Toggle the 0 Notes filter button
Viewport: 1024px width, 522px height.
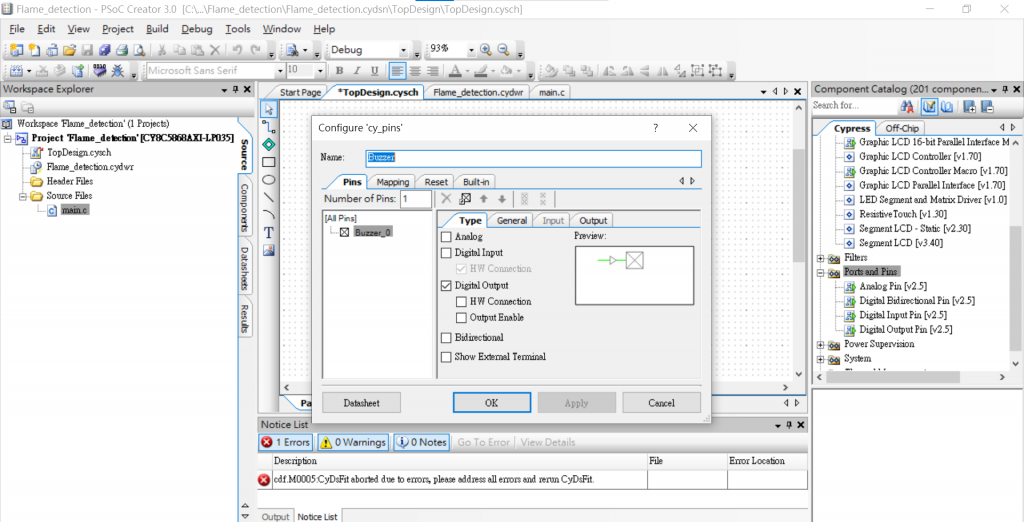[421, 442]
